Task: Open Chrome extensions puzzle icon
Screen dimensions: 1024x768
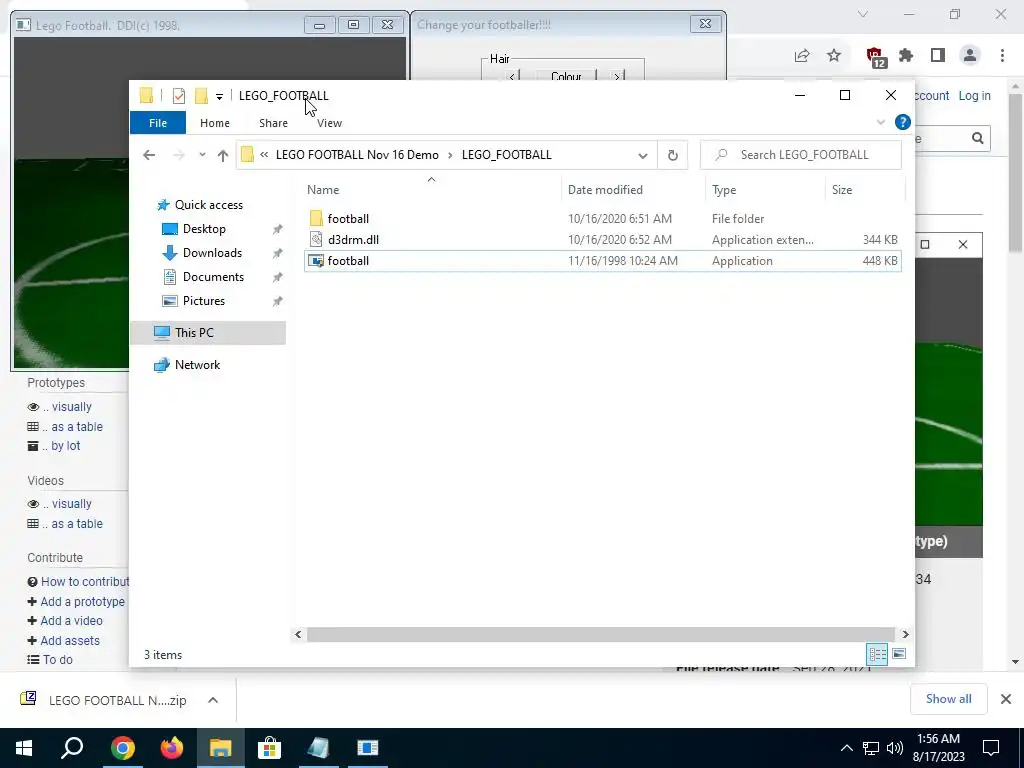Action: point(906,56)
